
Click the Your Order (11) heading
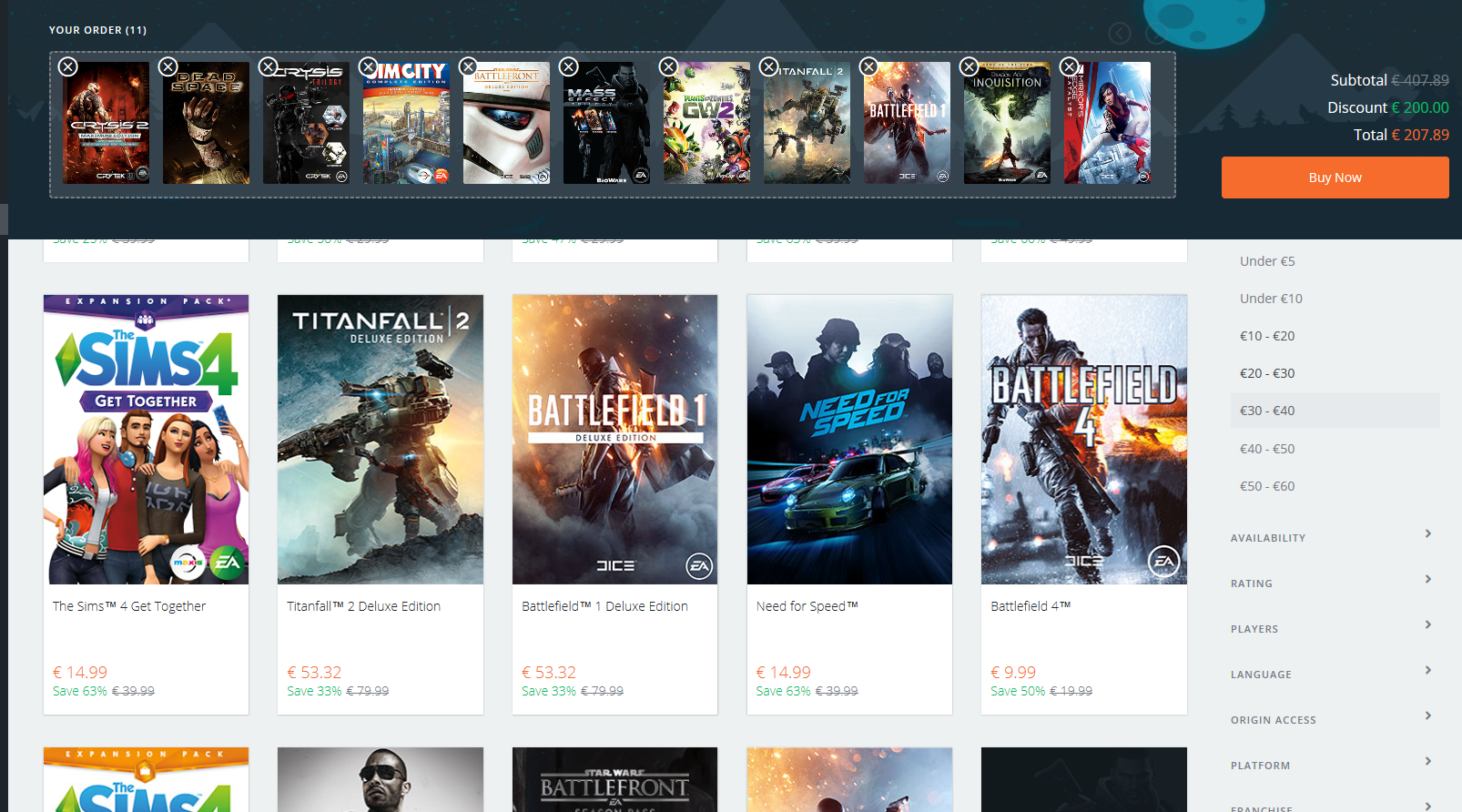(97, 30)
